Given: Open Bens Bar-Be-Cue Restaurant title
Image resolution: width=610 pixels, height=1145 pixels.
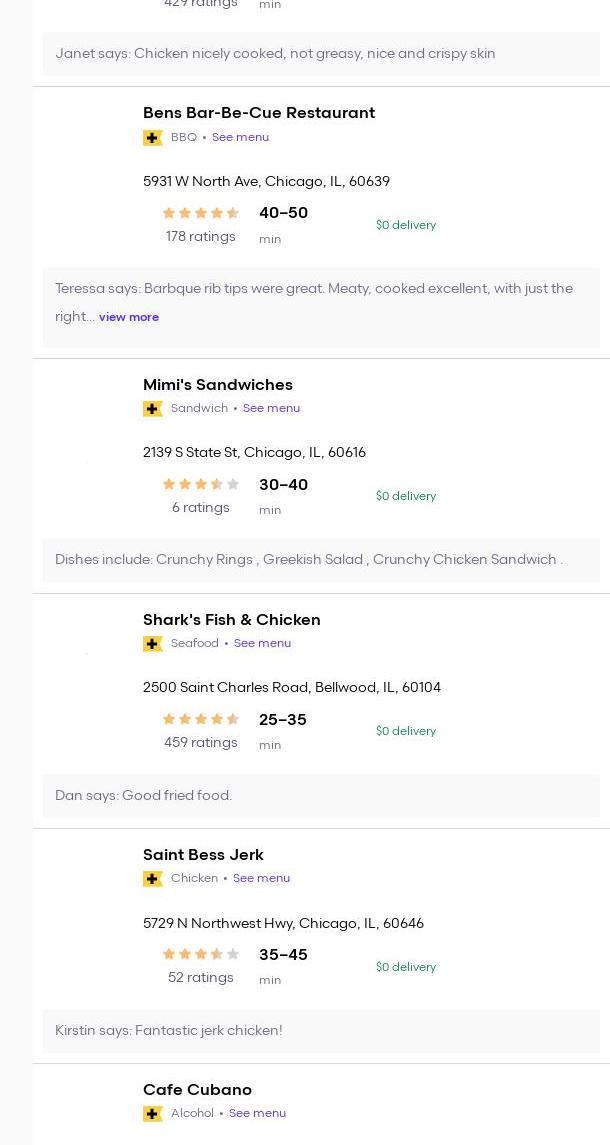Looking at the screenshot, I should (x=259, y=113).
